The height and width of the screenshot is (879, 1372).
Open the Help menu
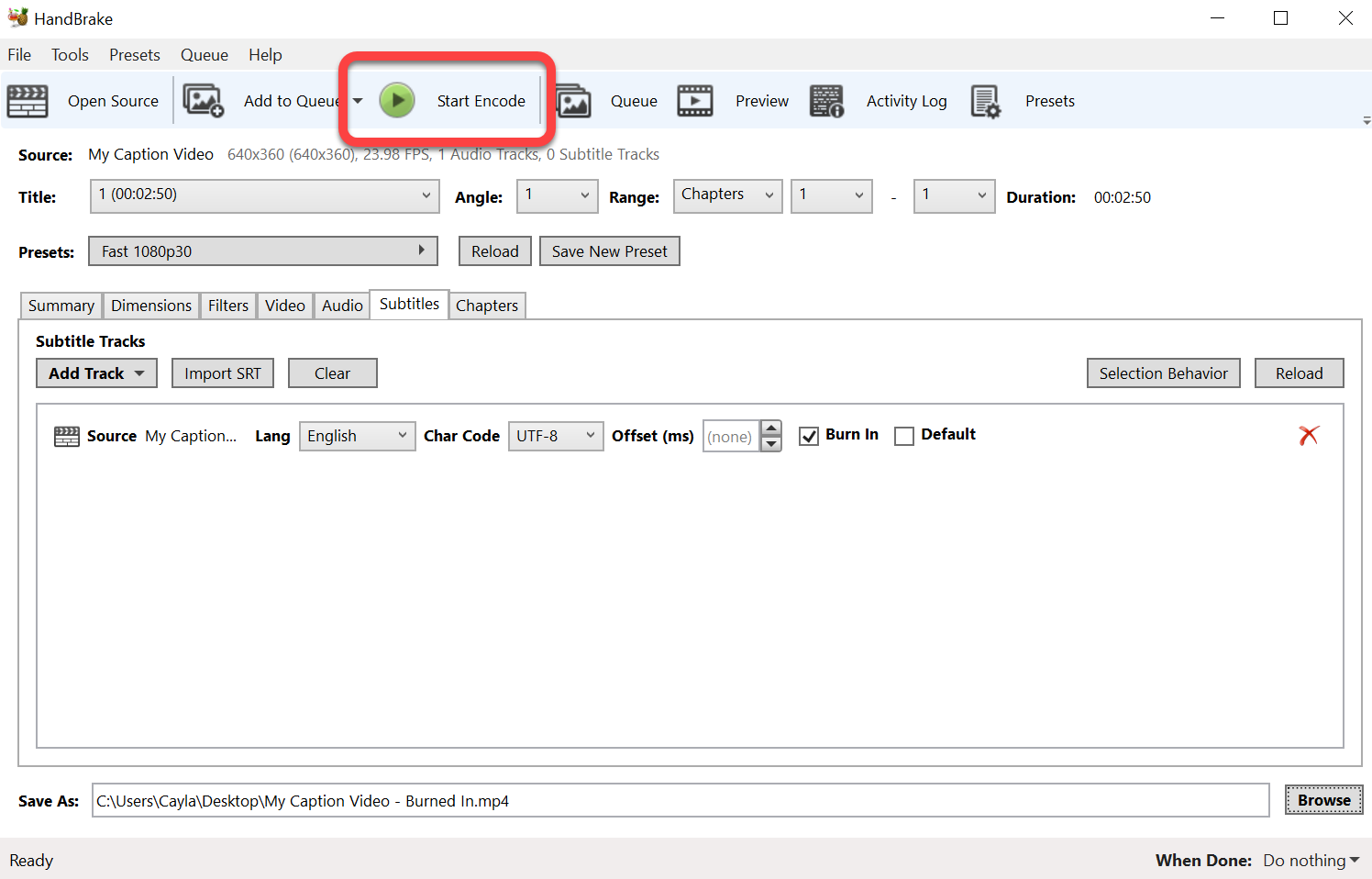[265, 55]
